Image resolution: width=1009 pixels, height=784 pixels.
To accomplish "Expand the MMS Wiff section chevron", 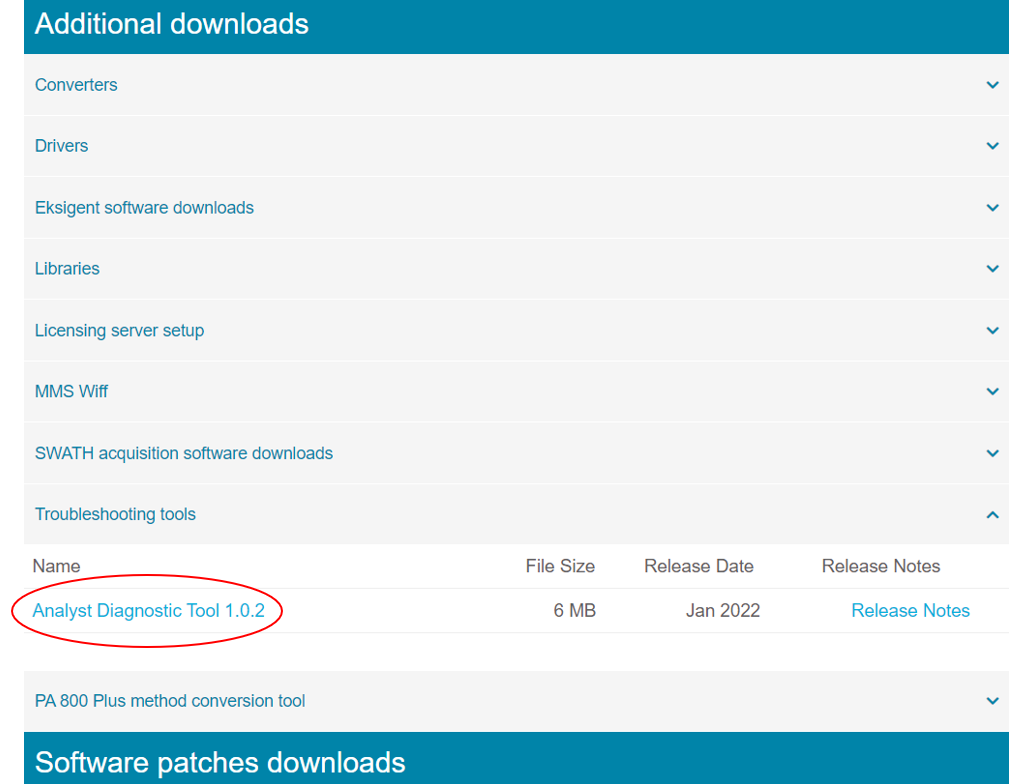I will [992, 391].
